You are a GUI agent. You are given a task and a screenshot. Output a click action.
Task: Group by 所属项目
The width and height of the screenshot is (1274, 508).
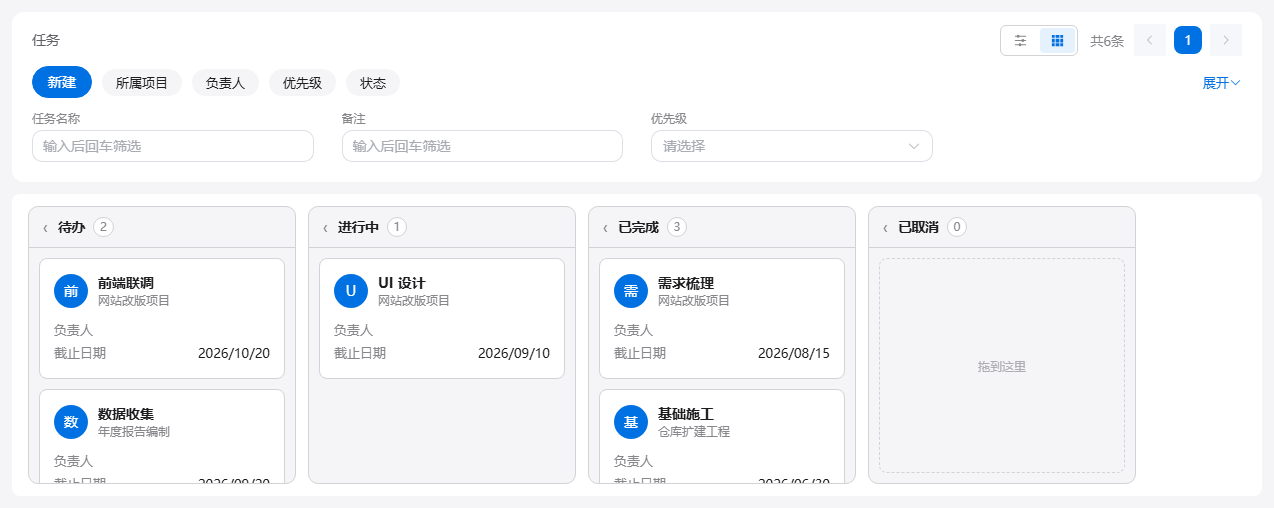pos(142,83)
